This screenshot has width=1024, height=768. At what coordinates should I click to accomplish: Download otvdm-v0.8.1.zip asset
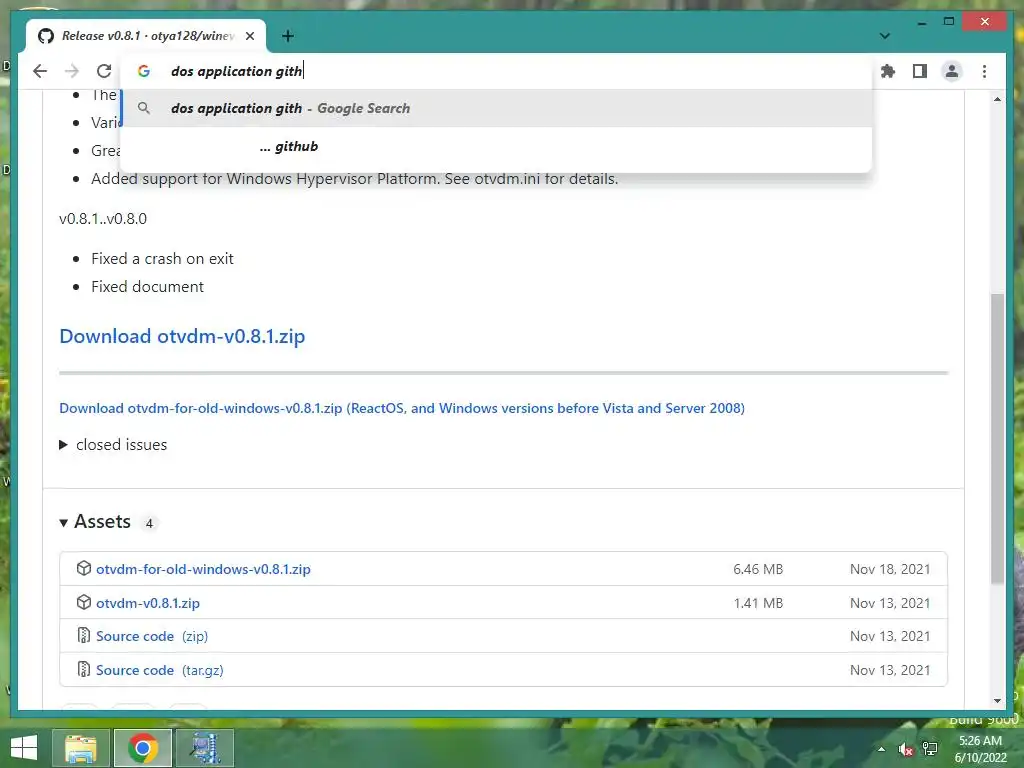(x=148, y=603)
